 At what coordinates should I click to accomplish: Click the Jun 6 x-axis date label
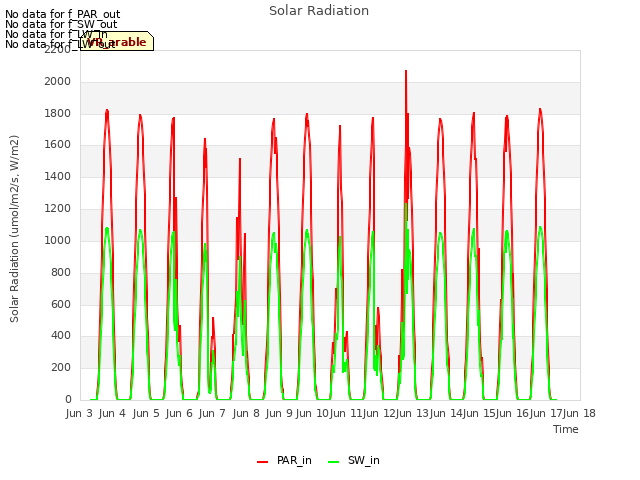[179, 413]
